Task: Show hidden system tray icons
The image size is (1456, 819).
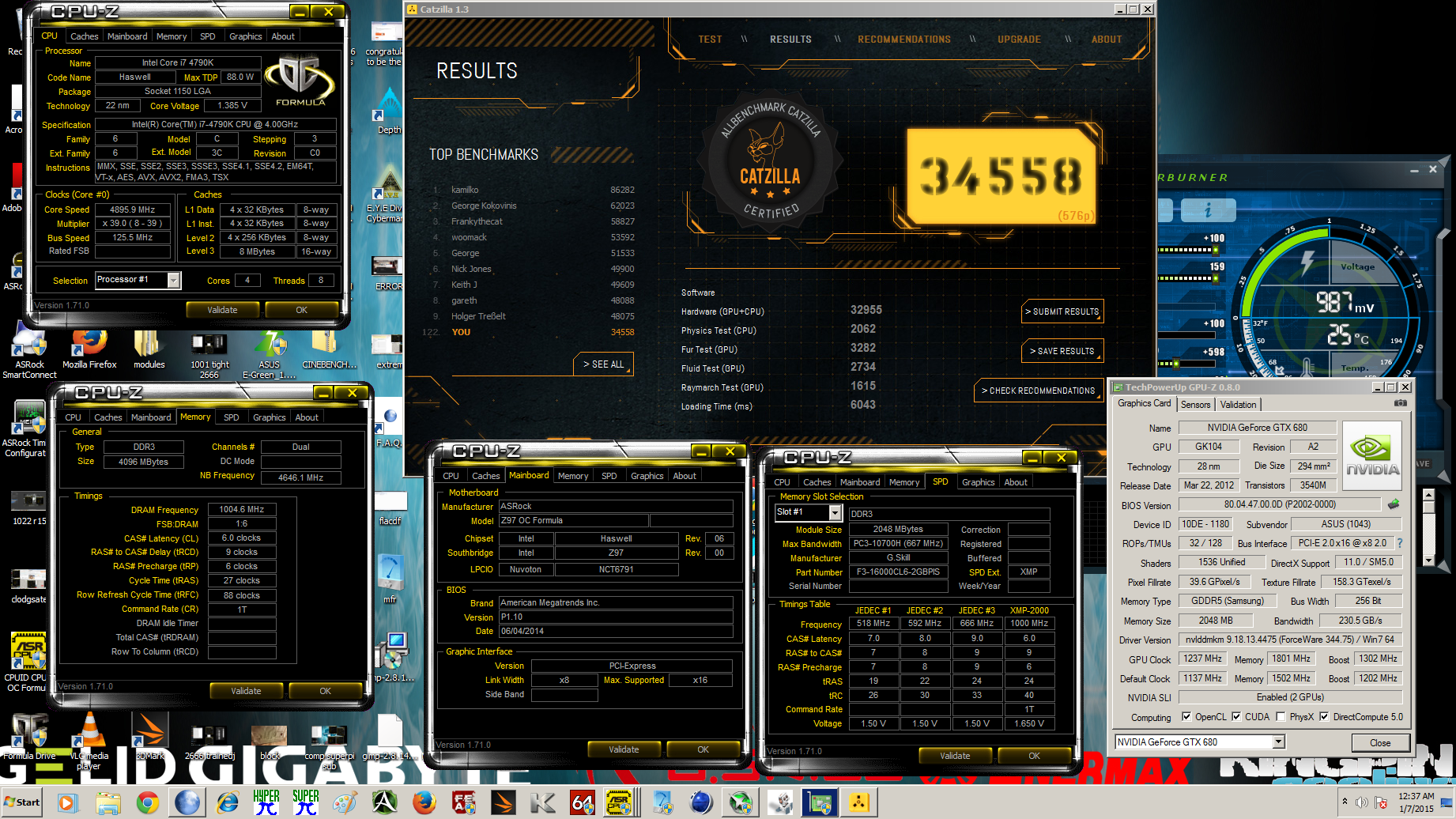Action: point(1345,802)
